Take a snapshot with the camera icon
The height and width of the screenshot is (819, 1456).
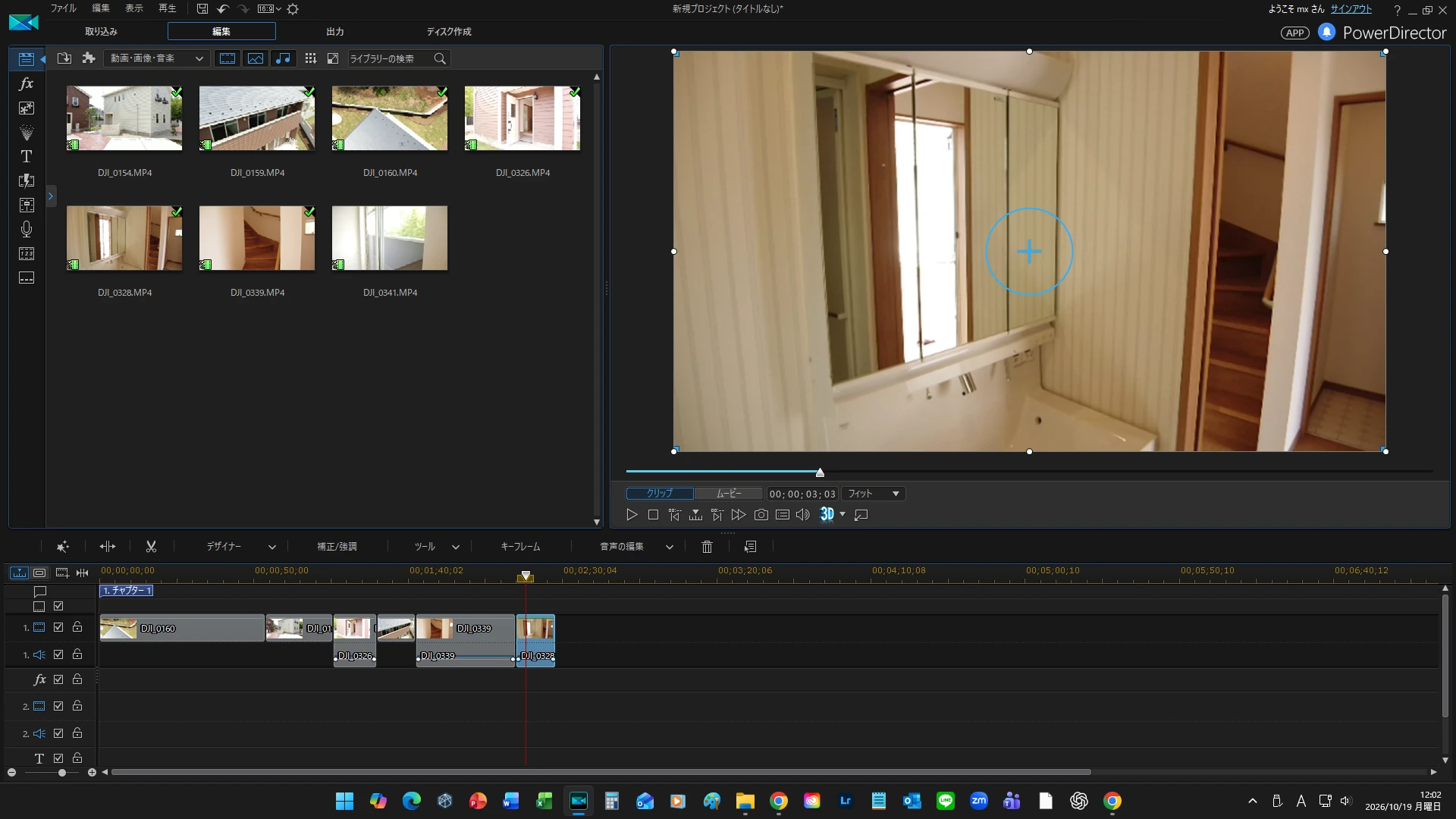coord(761,515)
